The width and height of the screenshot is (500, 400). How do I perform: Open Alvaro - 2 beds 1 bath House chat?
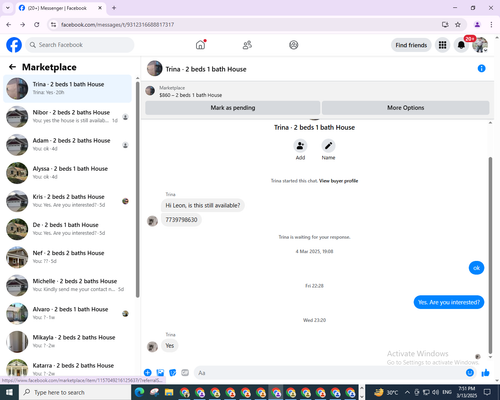[67, 313]
